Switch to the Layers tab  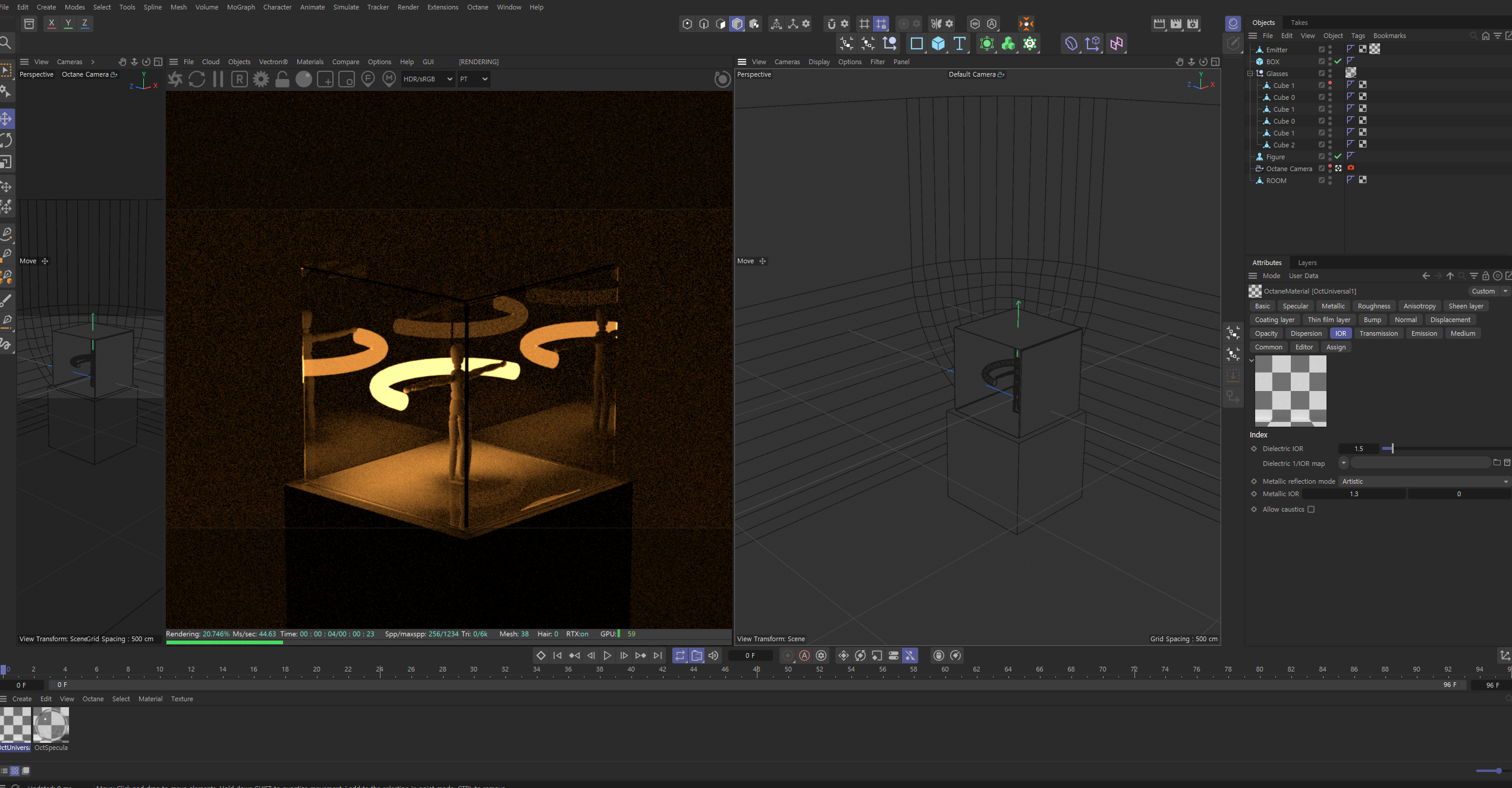tap(1307, 263)
